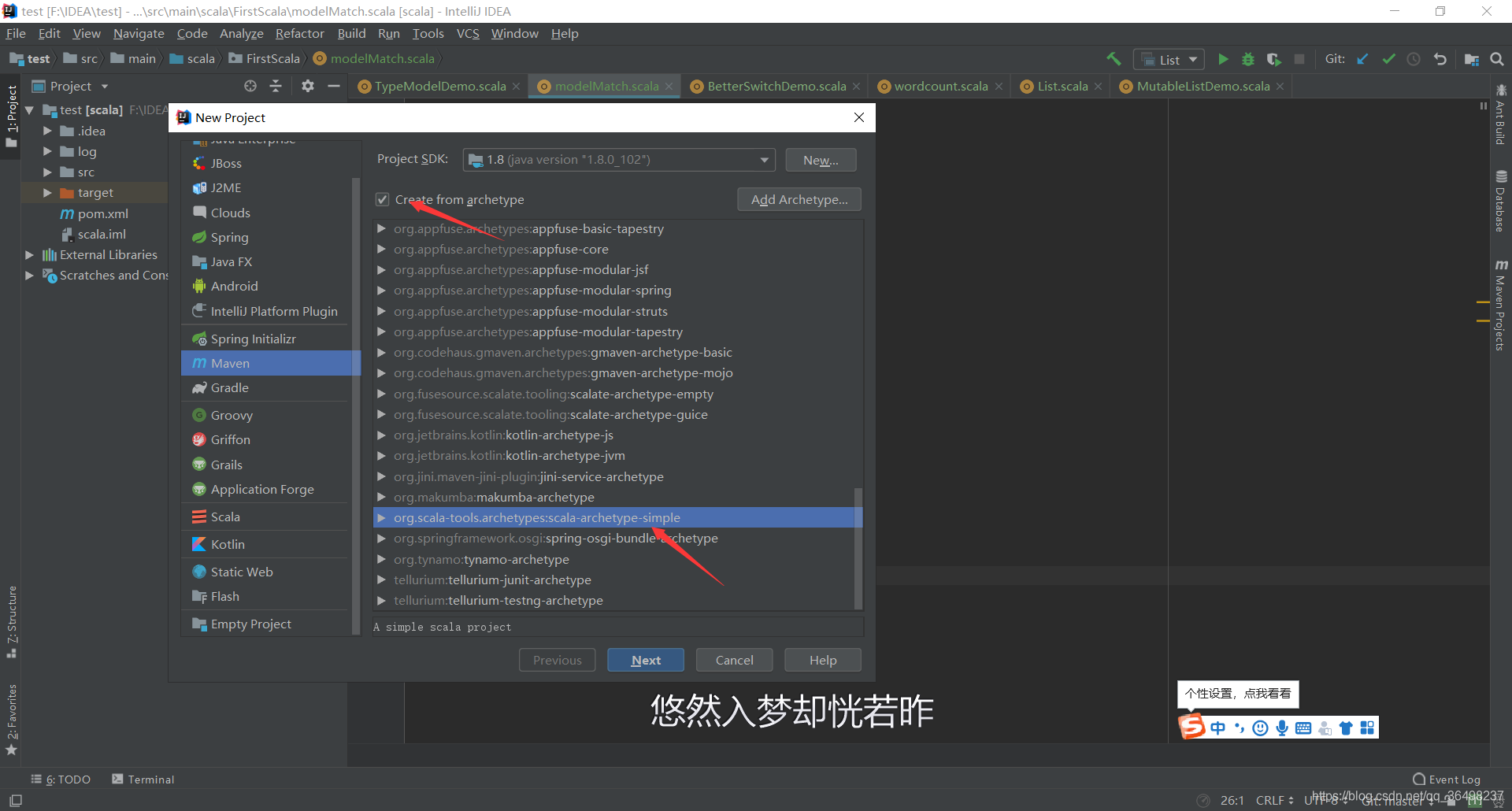Run the current configuration with green Run arrow
The image size is (1512, 811).
click(1223, 59)
